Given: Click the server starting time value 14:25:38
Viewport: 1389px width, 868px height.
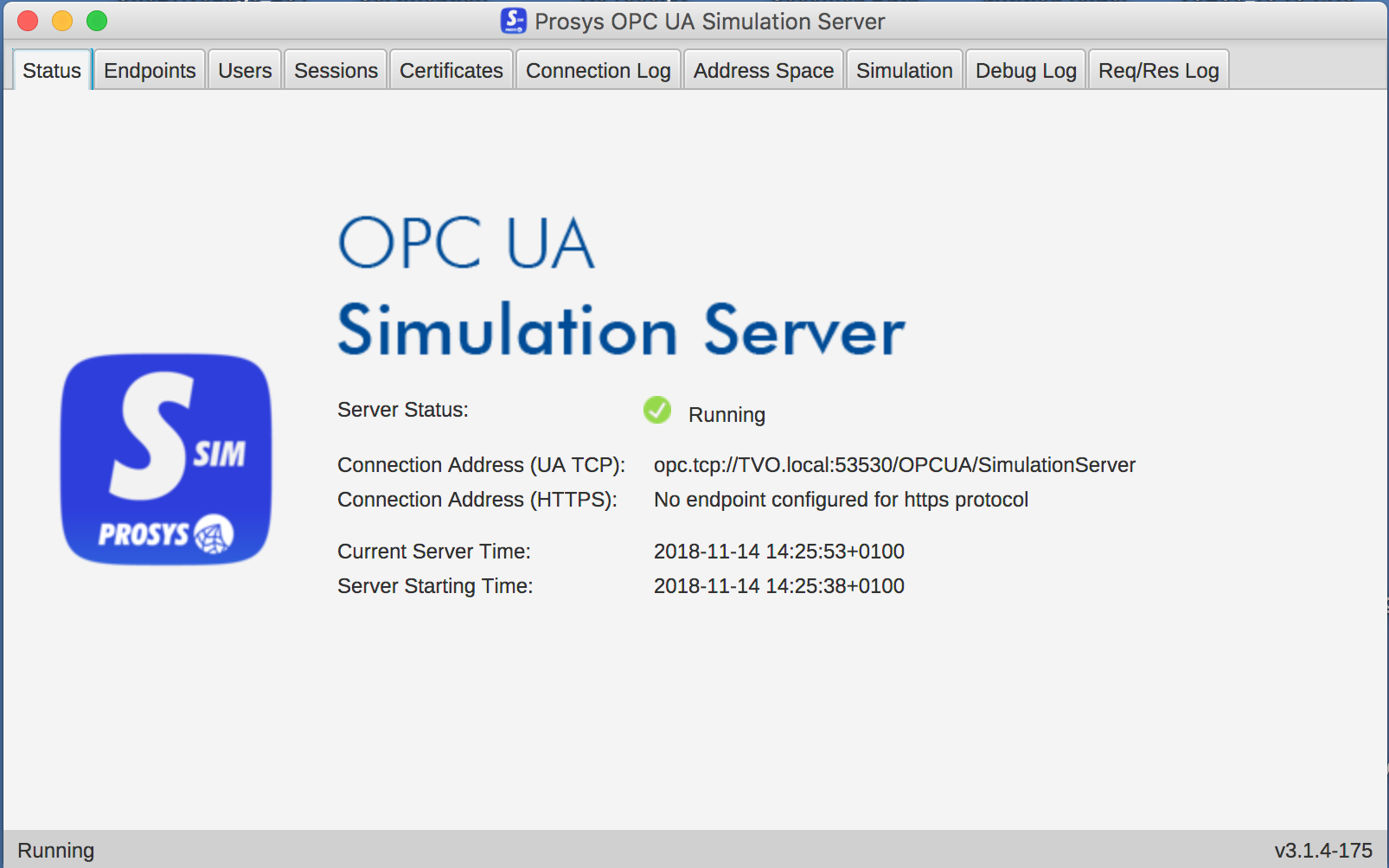Looking at the screenshot, I should click(x=778, y=586).
